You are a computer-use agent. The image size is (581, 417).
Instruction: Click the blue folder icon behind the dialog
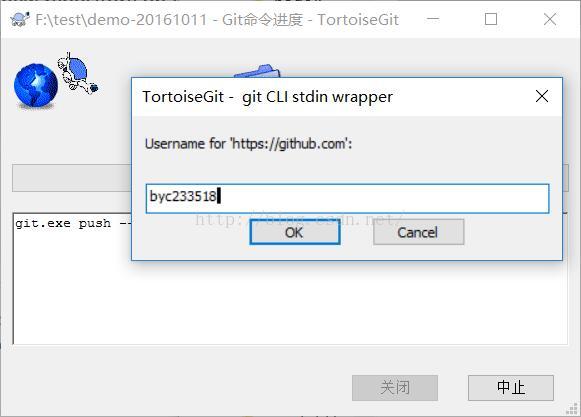(257, 71)
